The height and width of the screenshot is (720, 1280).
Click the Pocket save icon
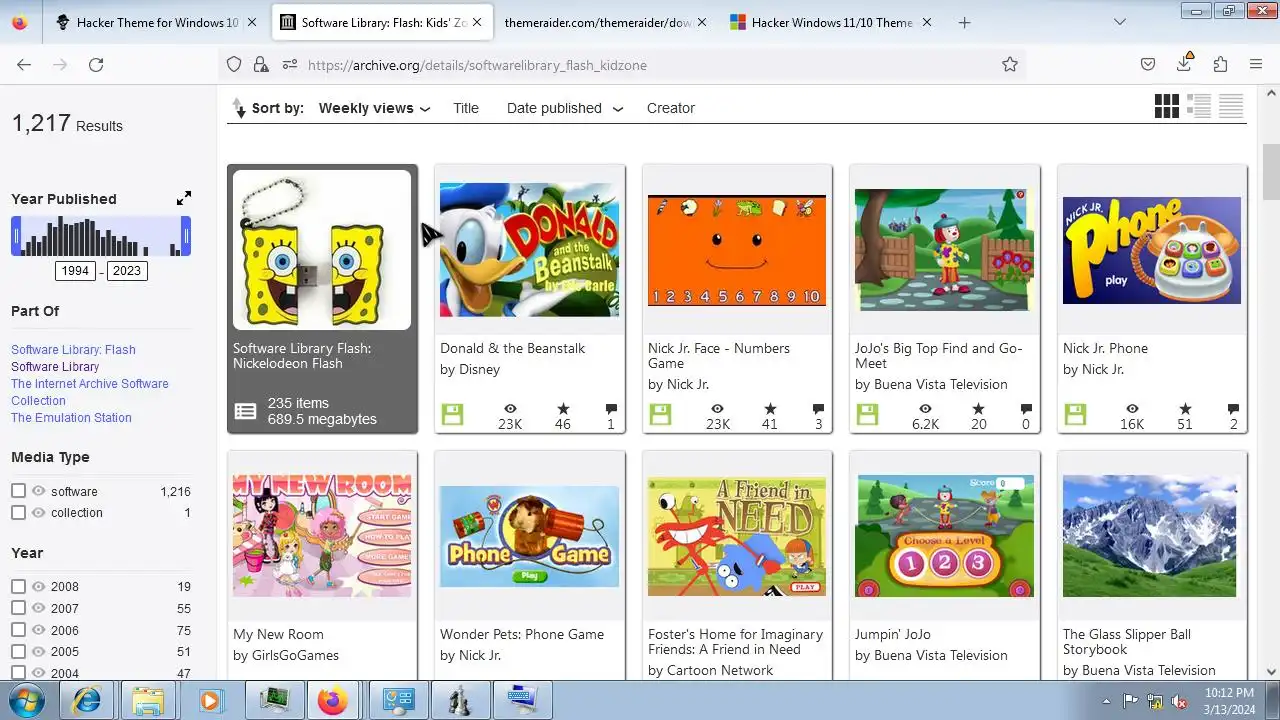1148,64
